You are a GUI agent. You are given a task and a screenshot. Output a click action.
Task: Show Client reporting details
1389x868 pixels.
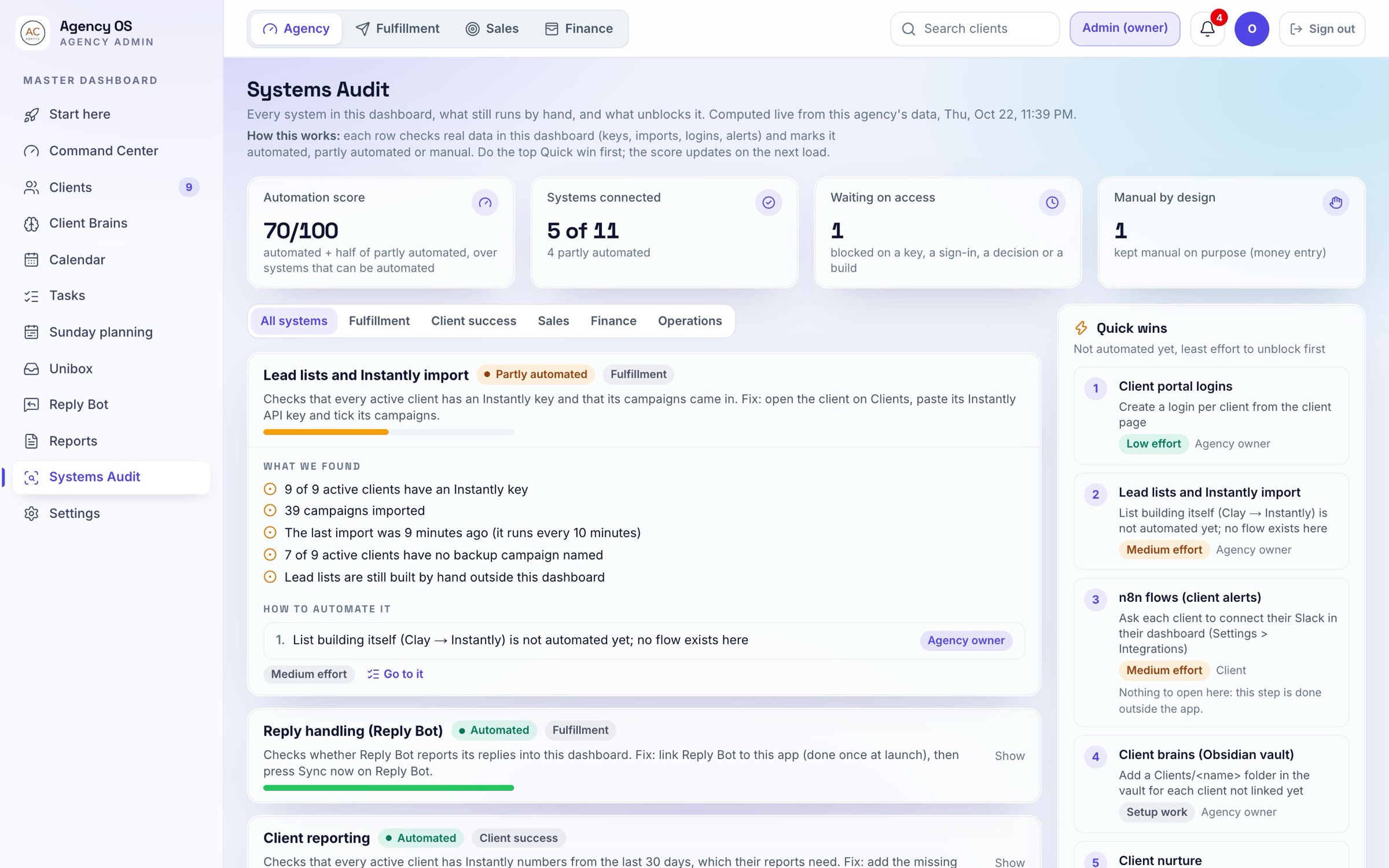click(1009, 862)
